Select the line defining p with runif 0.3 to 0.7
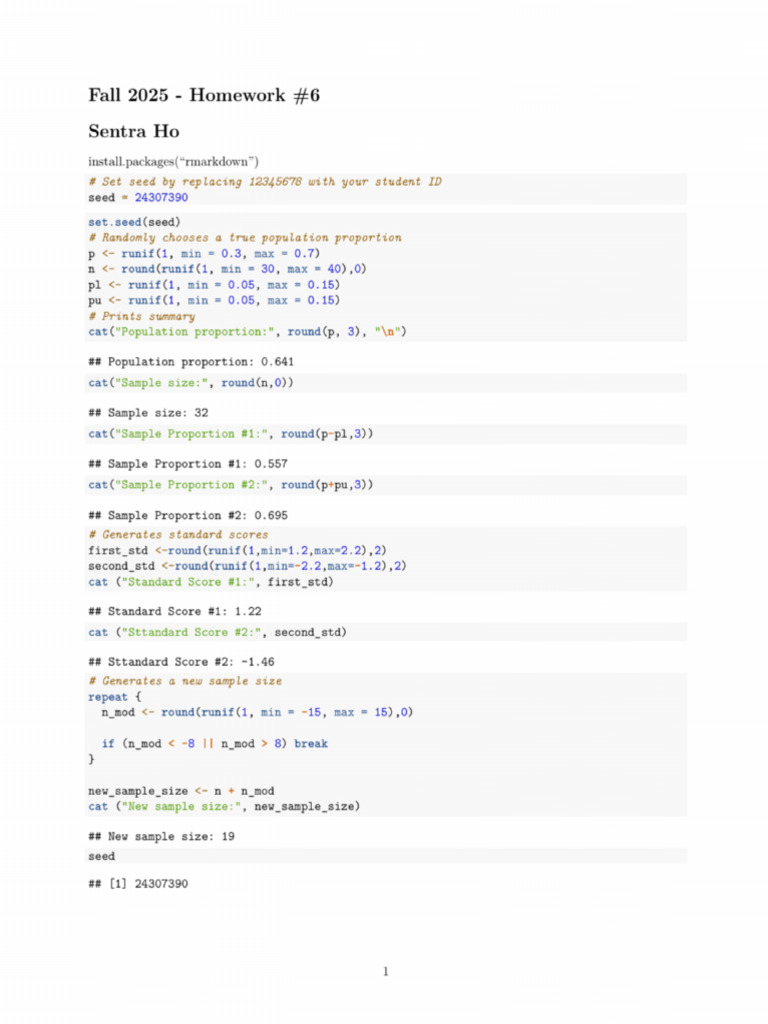Screen dimensions: 768x1024 coord(204,253)
